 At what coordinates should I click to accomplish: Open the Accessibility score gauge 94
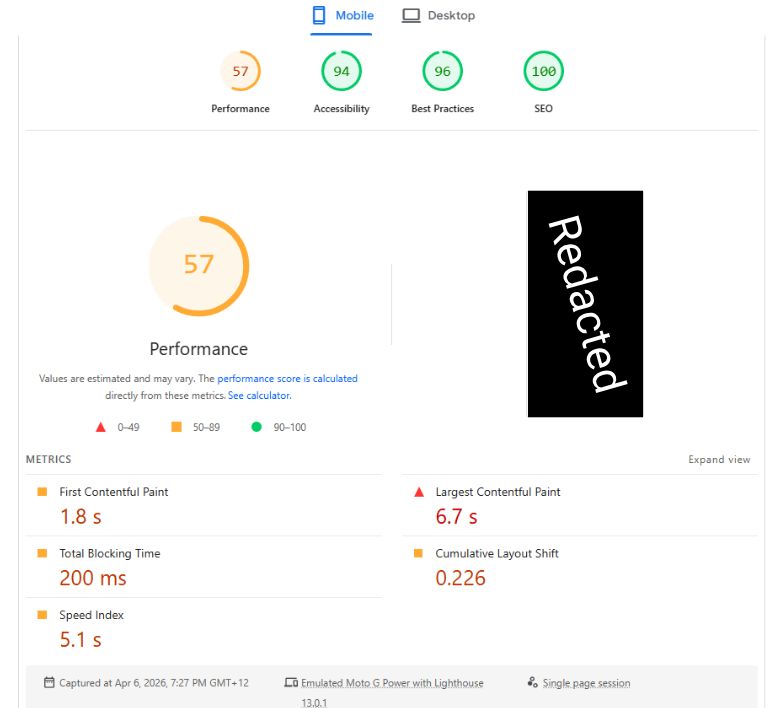(x=342, y=71)
